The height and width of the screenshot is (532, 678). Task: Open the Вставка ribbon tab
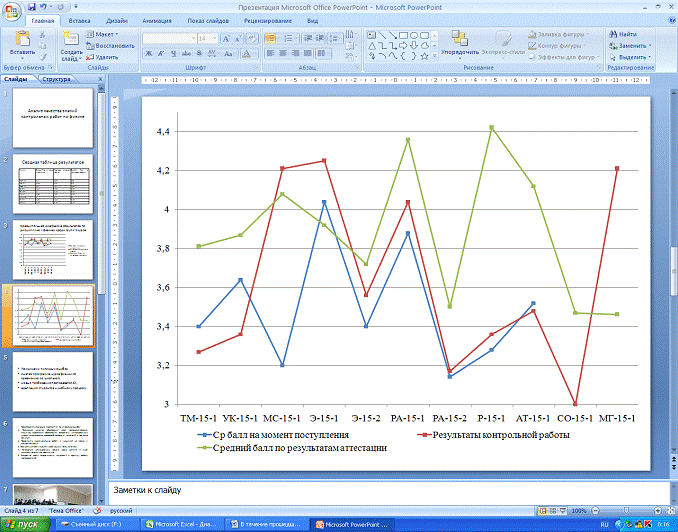tap(80, 19)
